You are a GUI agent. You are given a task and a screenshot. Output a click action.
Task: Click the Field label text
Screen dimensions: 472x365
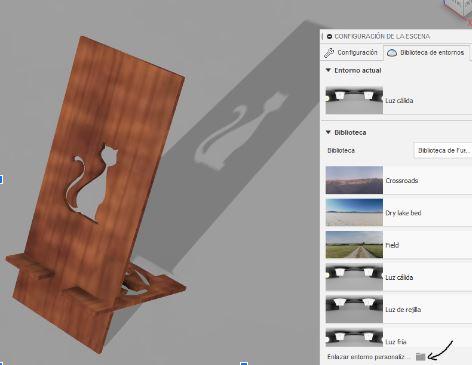point(392,245)
